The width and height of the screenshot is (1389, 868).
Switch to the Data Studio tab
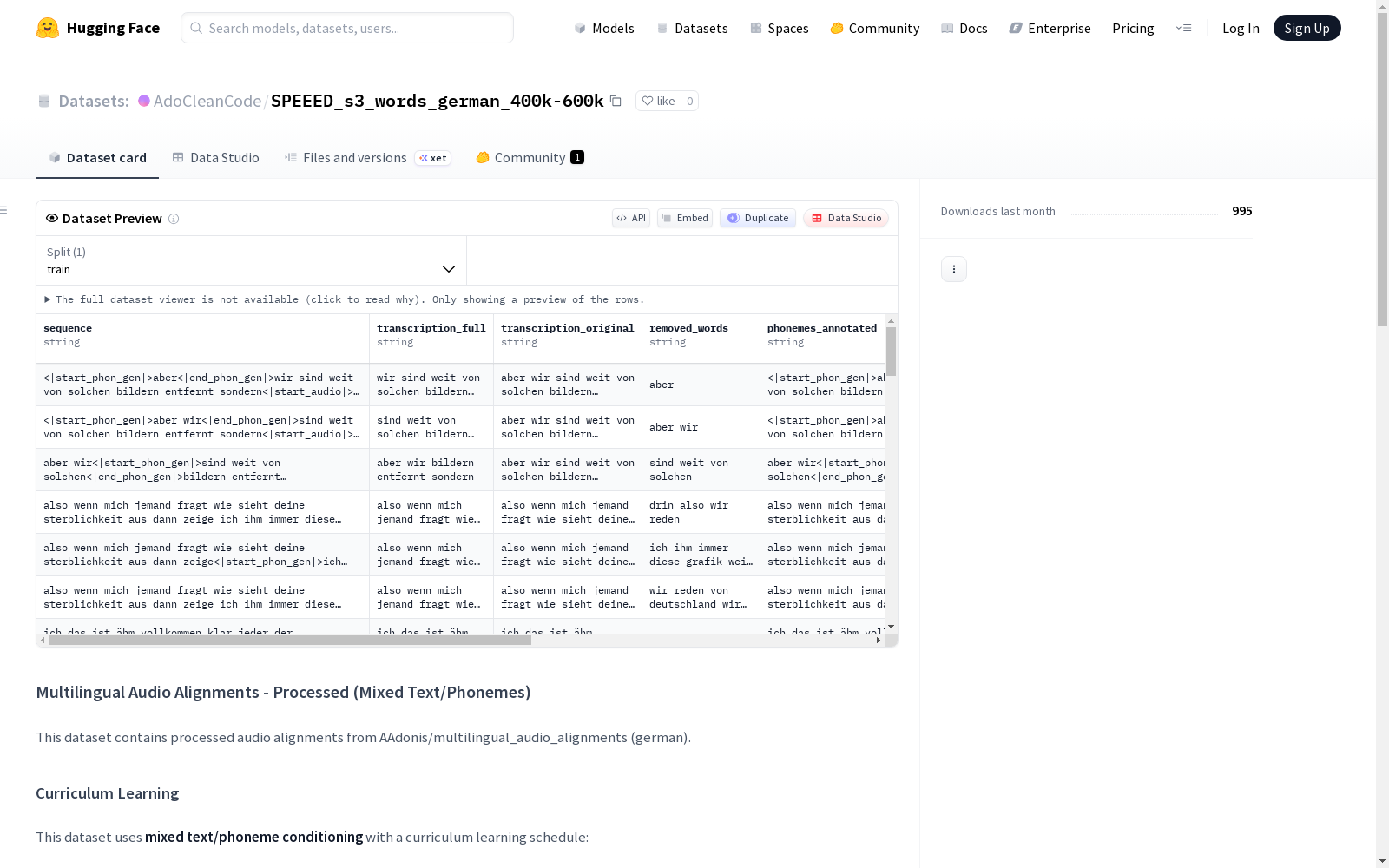click(x=215, y=157)
